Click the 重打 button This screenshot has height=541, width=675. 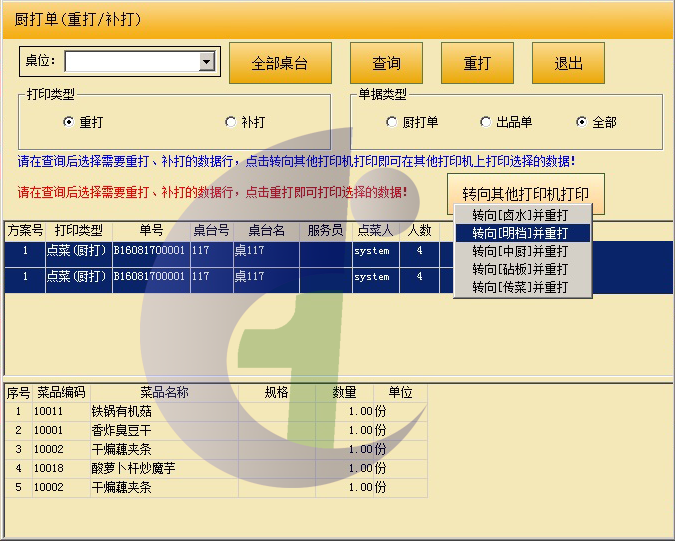pyautogui.click(x=477, y=63)
